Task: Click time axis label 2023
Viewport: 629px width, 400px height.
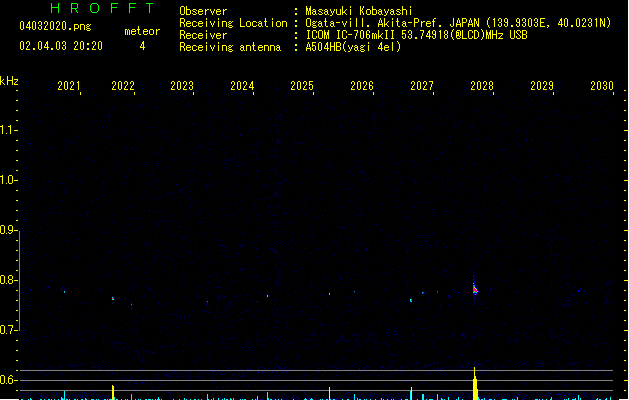Action: pyautogui.click(x=182, y=86)
